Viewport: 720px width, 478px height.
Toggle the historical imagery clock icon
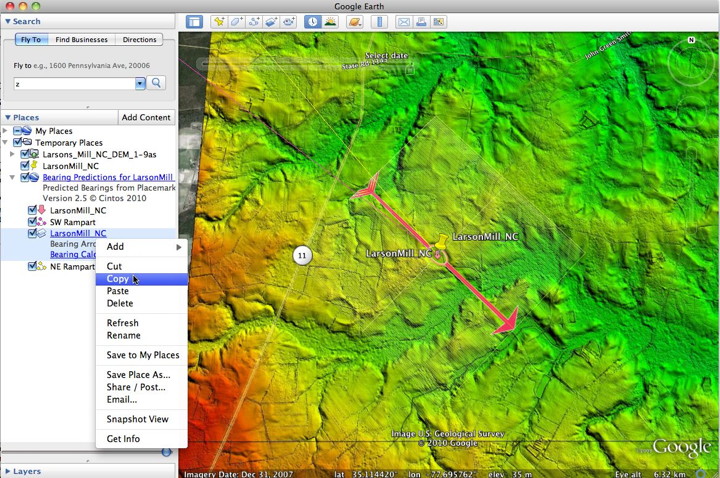click(x=312, y=21)
